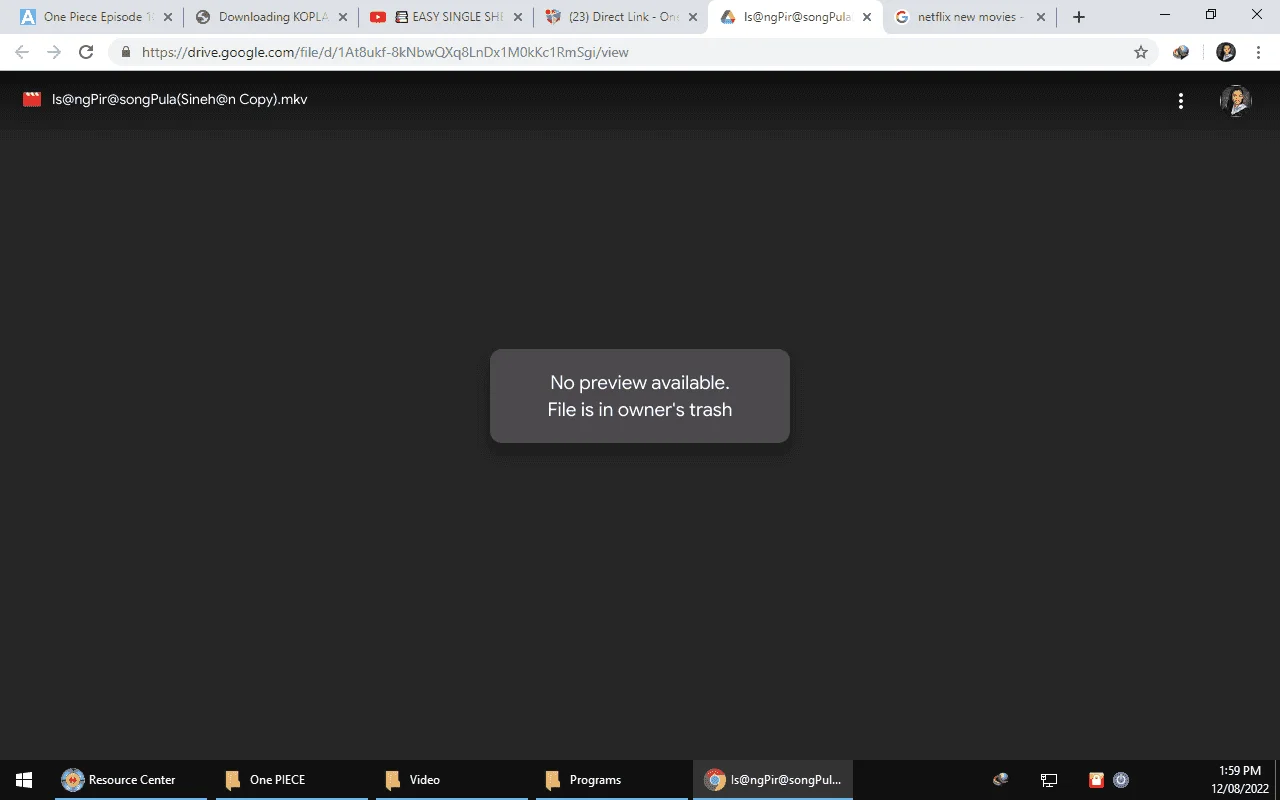
Task: Close the Downloading KOPLA tab
Action: [x=342, y=17]
